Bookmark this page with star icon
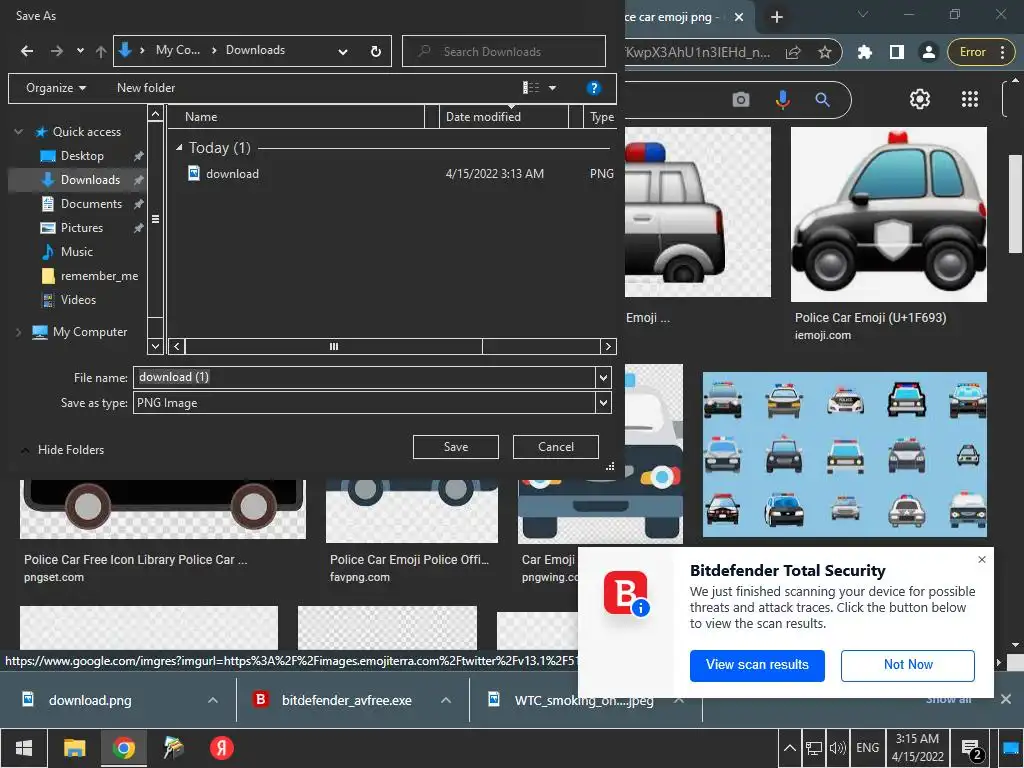This screenshot has height=768, width=1024. [825, 52]
